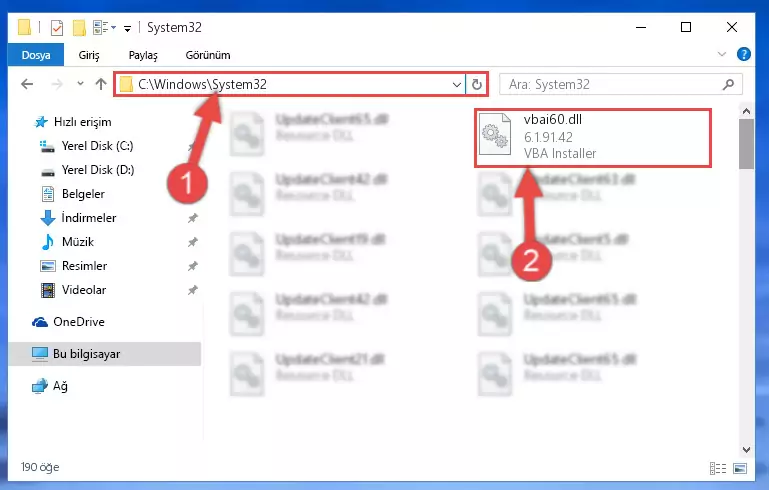Expand the address bar history dropdown
Image resolution: width=769 pixels, height=490 pixels.
457,84
